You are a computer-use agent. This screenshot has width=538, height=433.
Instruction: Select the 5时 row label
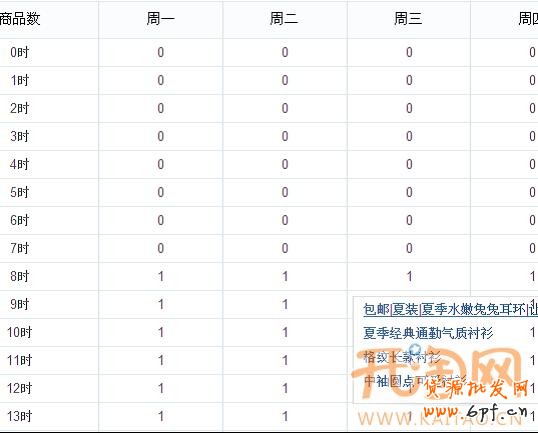click(20, 192)
